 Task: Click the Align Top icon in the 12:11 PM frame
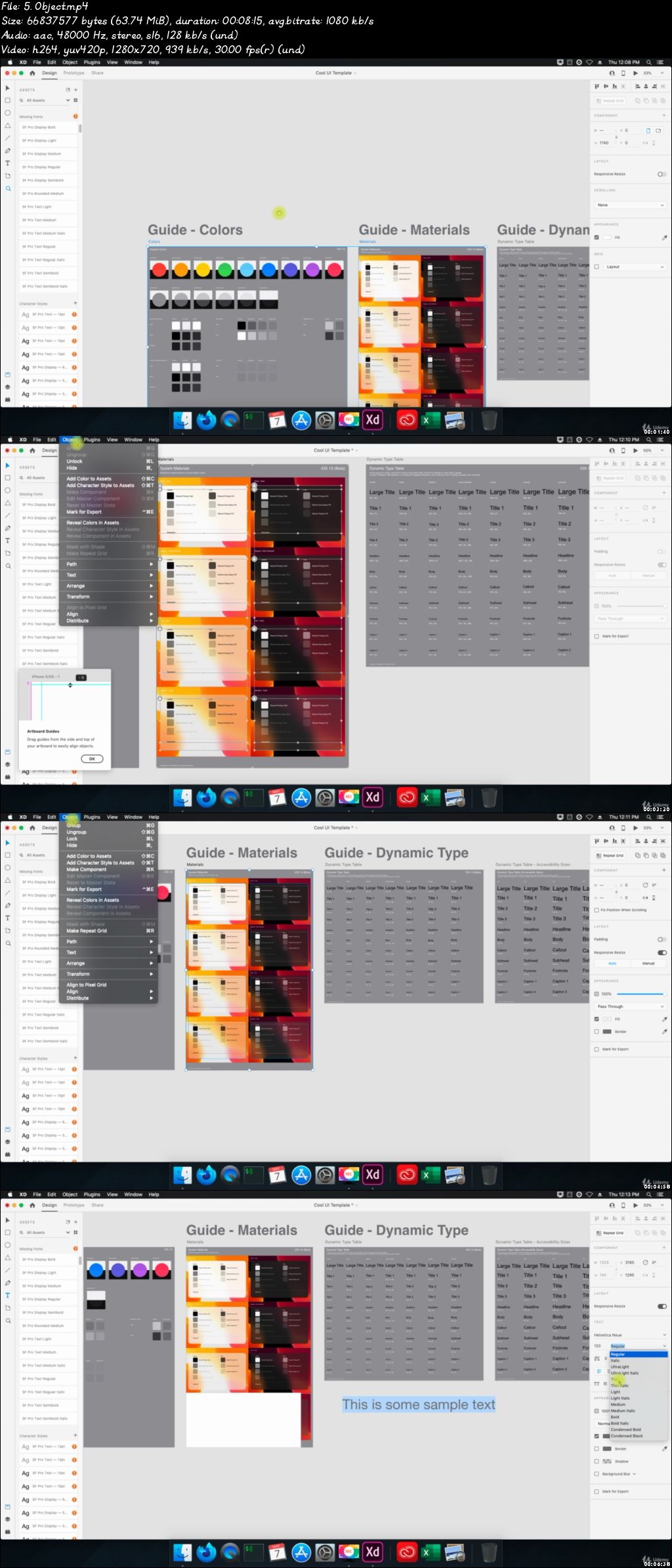pyautogui.click(x=597, y=841)
